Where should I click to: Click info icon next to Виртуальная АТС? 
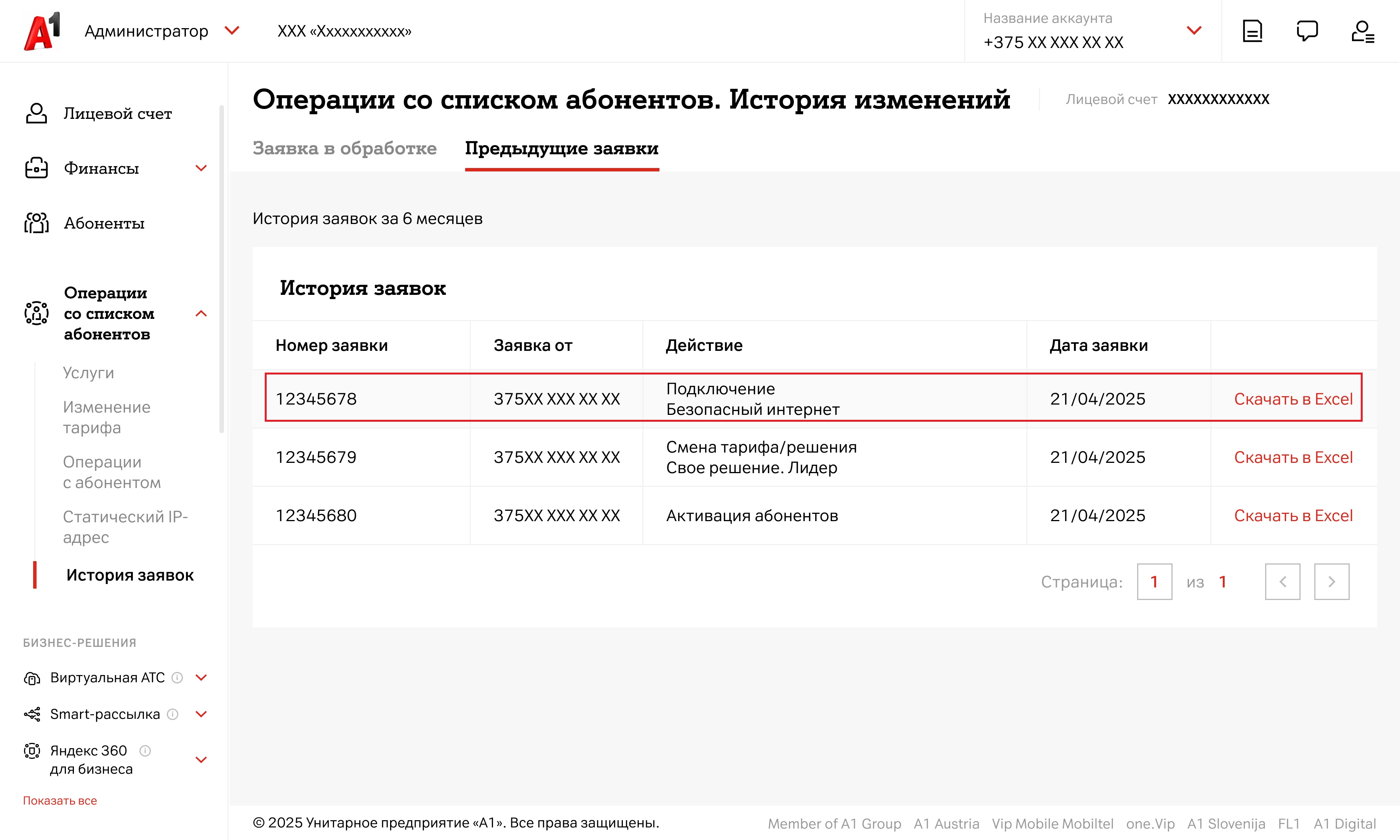click(177, 678)
